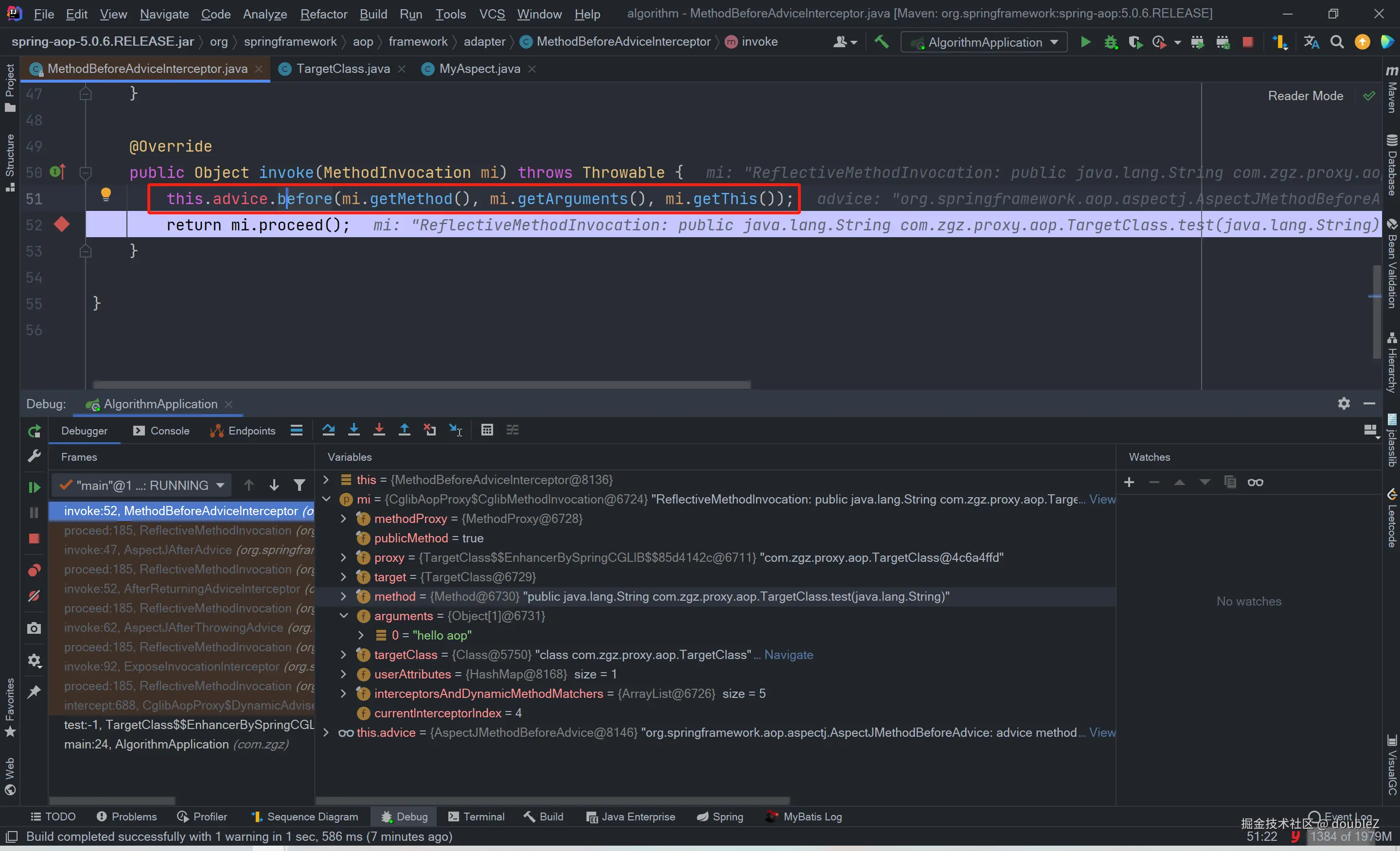1400x851 pixels.
Task: Click the Step Out debugger icon
Action: point(405,430)
